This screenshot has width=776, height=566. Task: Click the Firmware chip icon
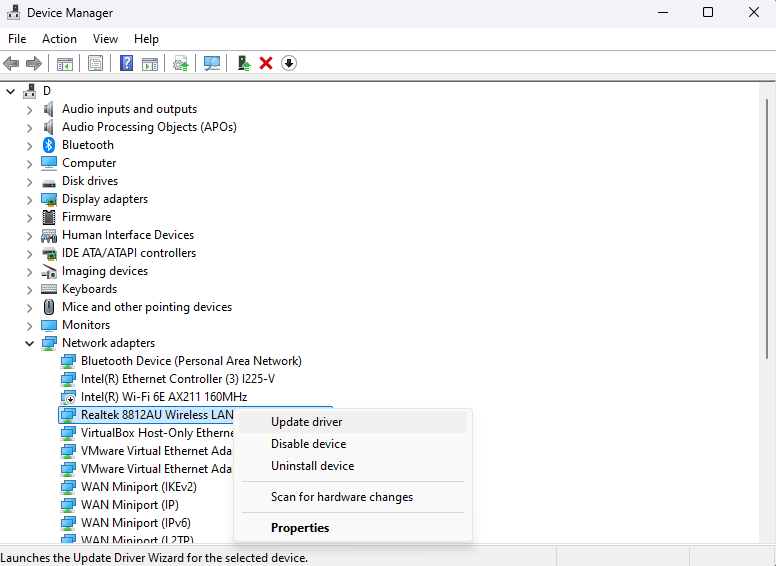[x=48, y=217]
